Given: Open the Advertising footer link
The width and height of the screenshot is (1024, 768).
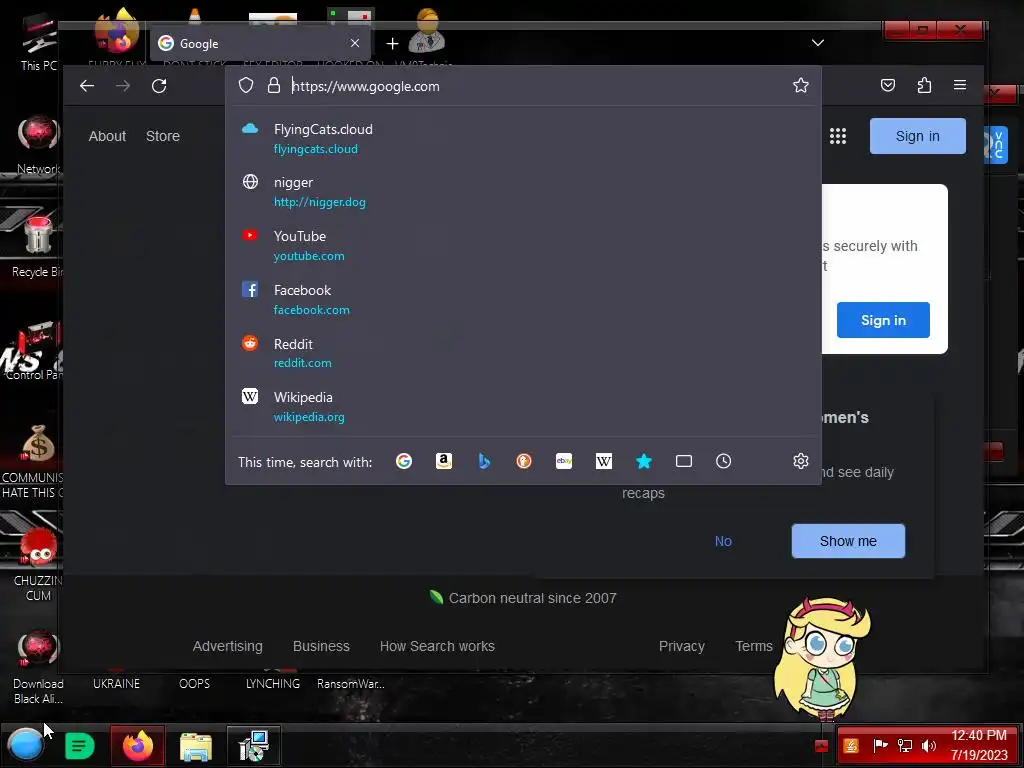Looking at the screenshot, I should point(227,646).
